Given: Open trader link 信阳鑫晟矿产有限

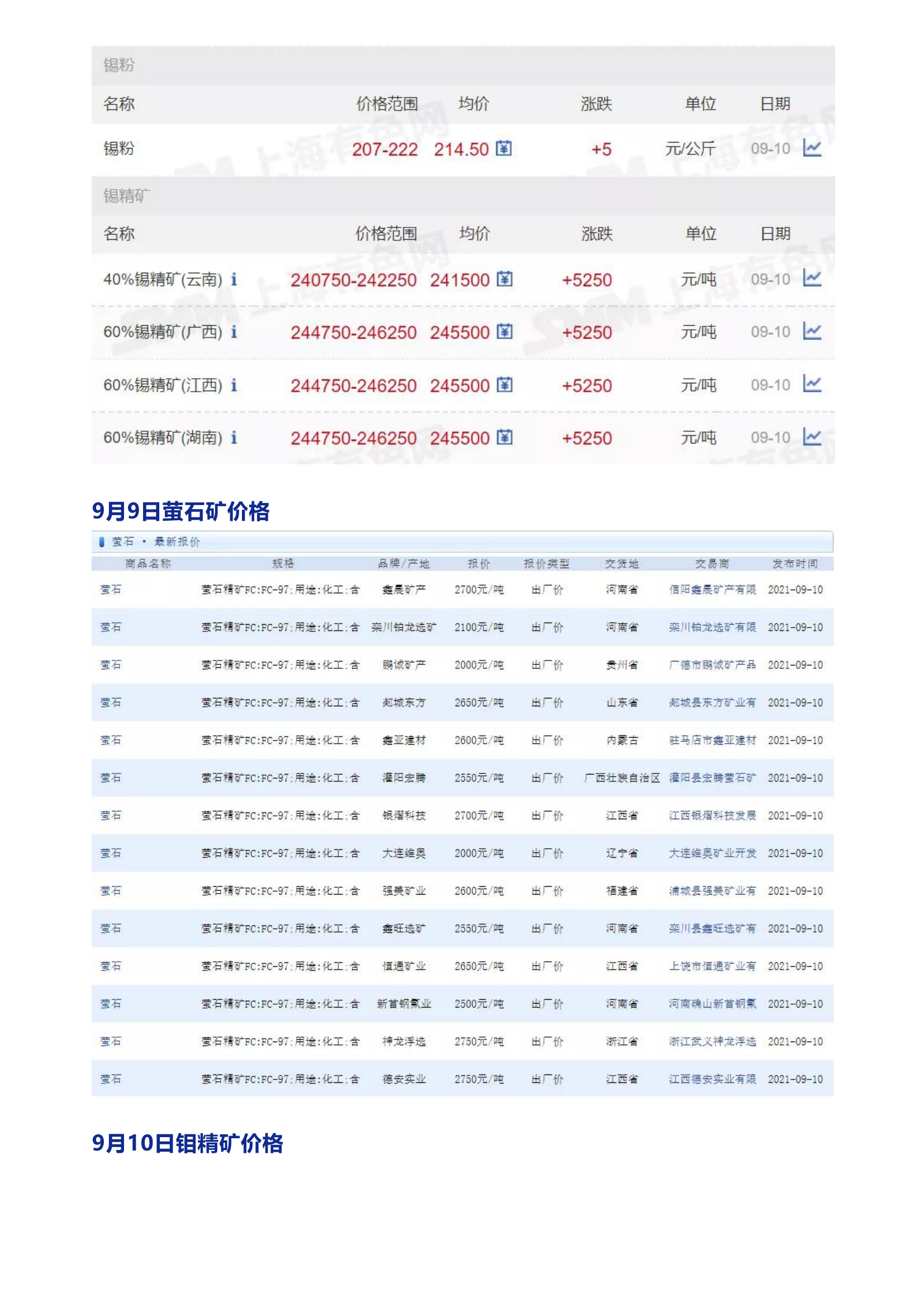Looking at the screenshot, I should (x=712, y=590).
